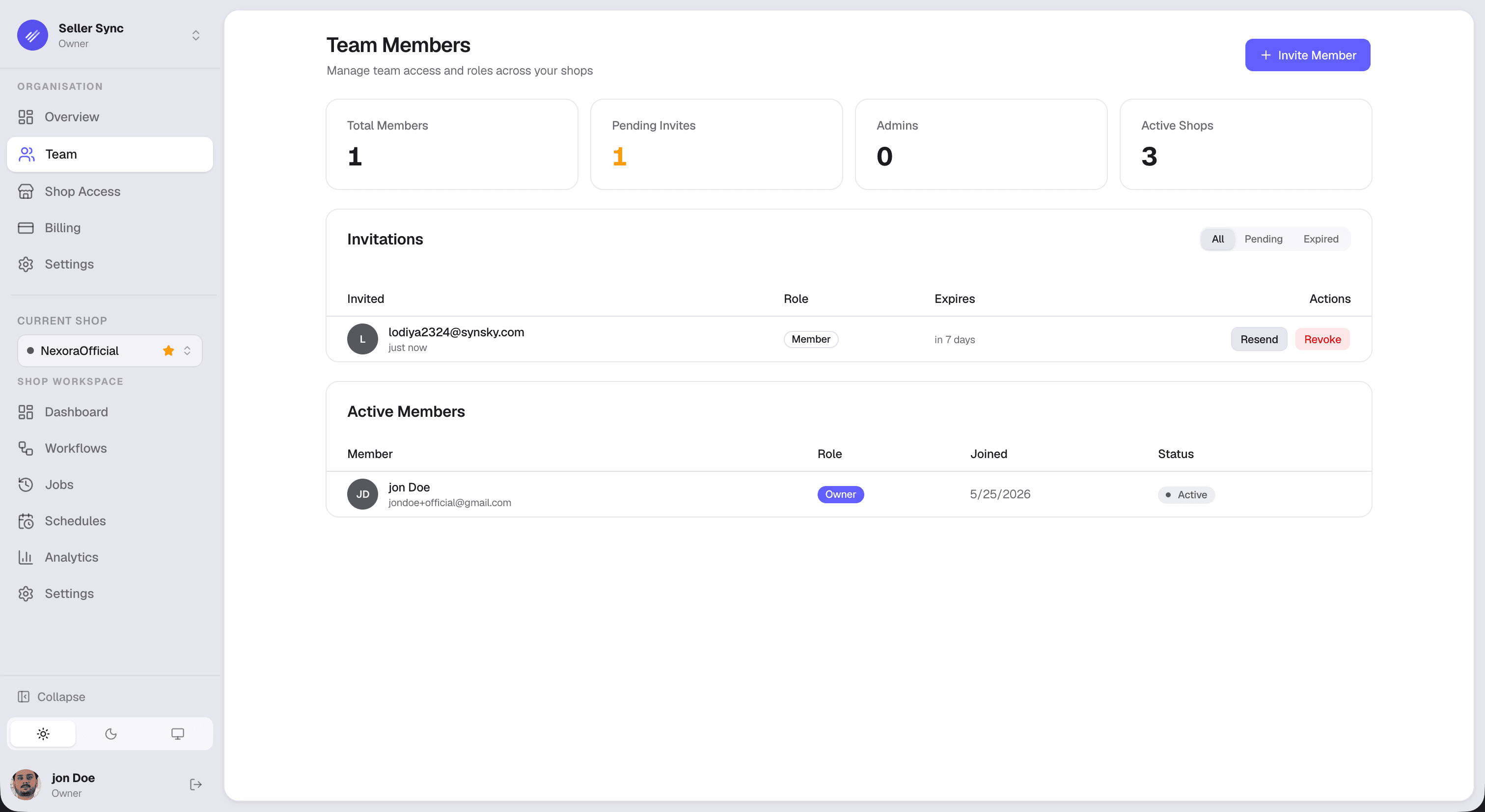Click the Collapse label
Image resolution: width=1485 pixels, height=812 pixels.
61,697
